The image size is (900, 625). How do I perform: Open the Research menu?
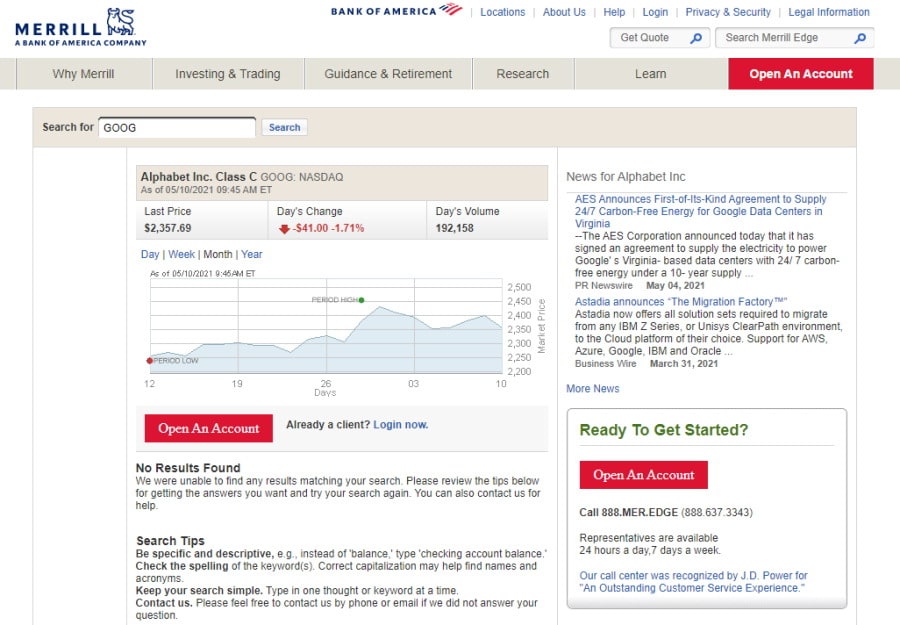click(x=523, y=74)
